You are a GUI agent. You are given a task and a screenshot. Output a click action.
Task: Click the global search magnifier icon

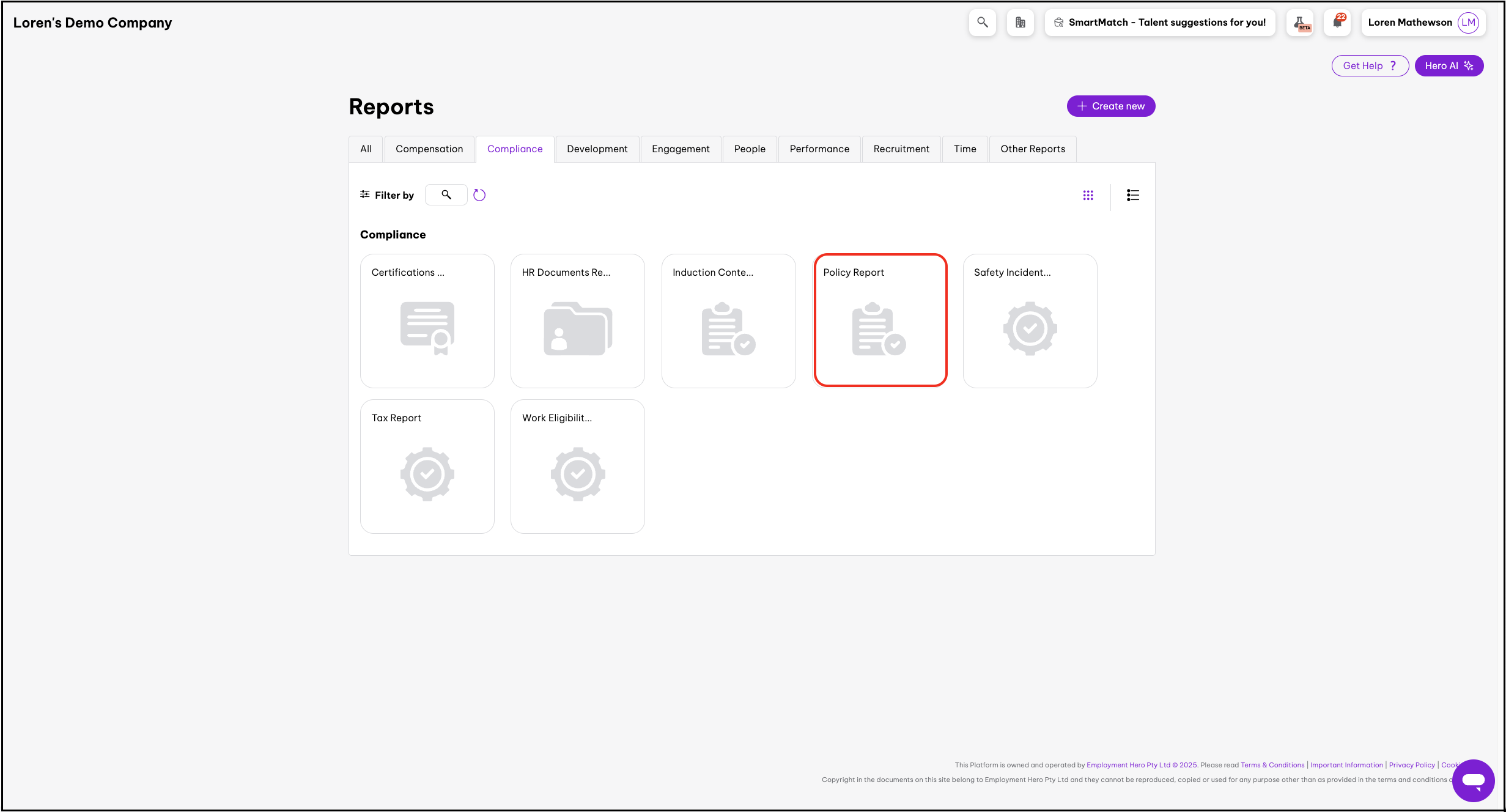click(982, 23)
